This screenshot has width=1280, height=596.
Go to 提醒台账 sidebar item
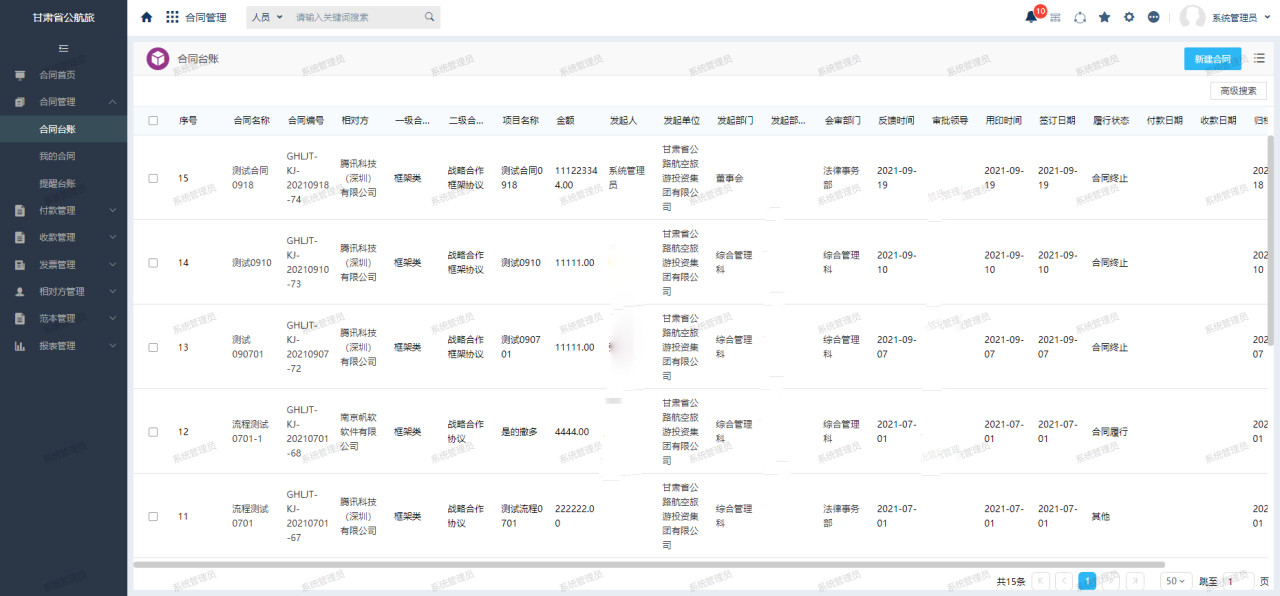(57, 183)
